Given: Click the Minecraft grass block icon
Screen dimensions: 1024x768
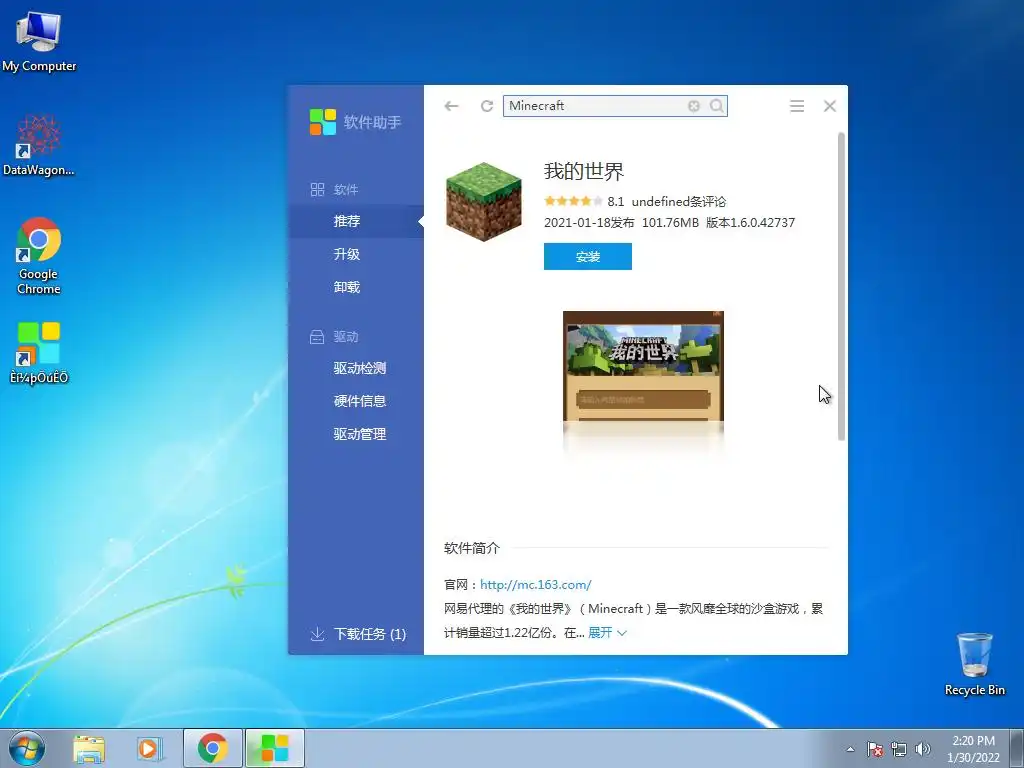Looking at the screenshot, I should (x=484, y=202).
